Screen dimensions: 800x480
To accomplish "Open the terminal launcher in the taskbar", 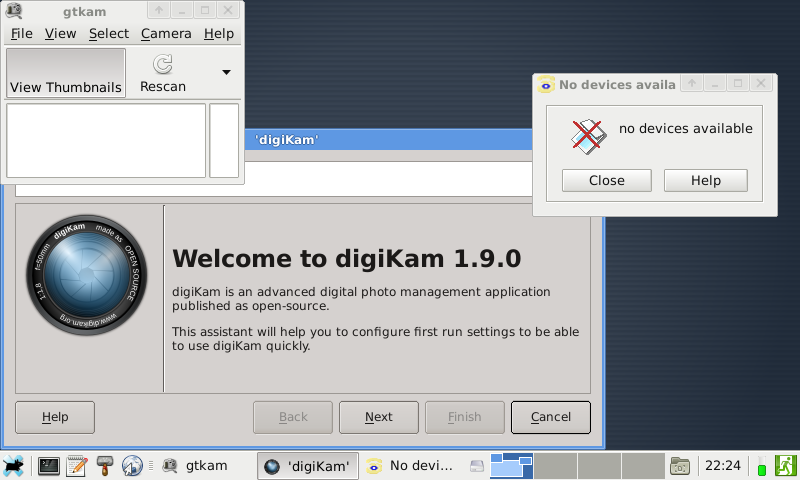I will pos(48,465).
